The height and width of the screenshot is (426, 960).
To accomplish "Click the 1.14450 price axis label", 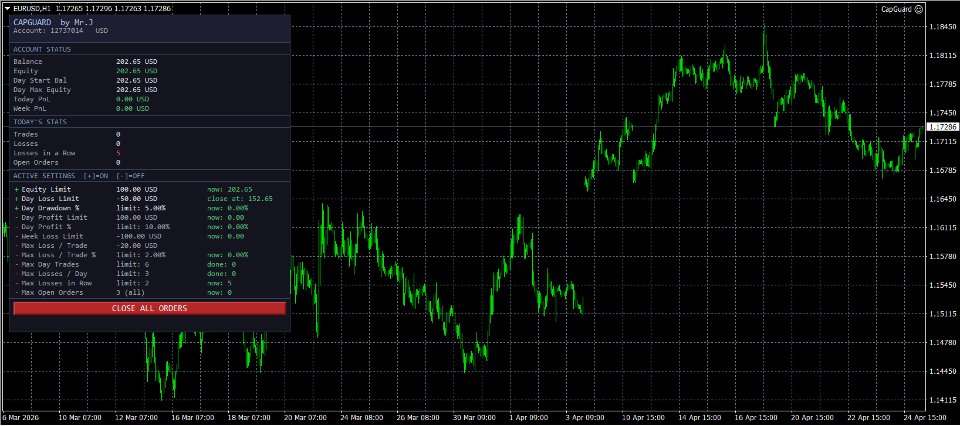I will tap(942, 371).
